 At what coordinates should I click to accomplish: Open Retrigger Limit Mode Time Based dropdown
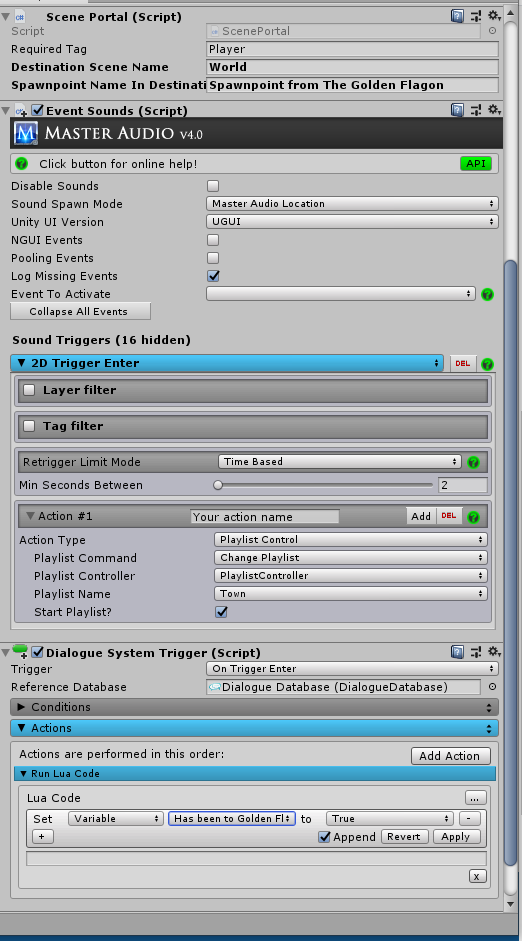[340, 461]
